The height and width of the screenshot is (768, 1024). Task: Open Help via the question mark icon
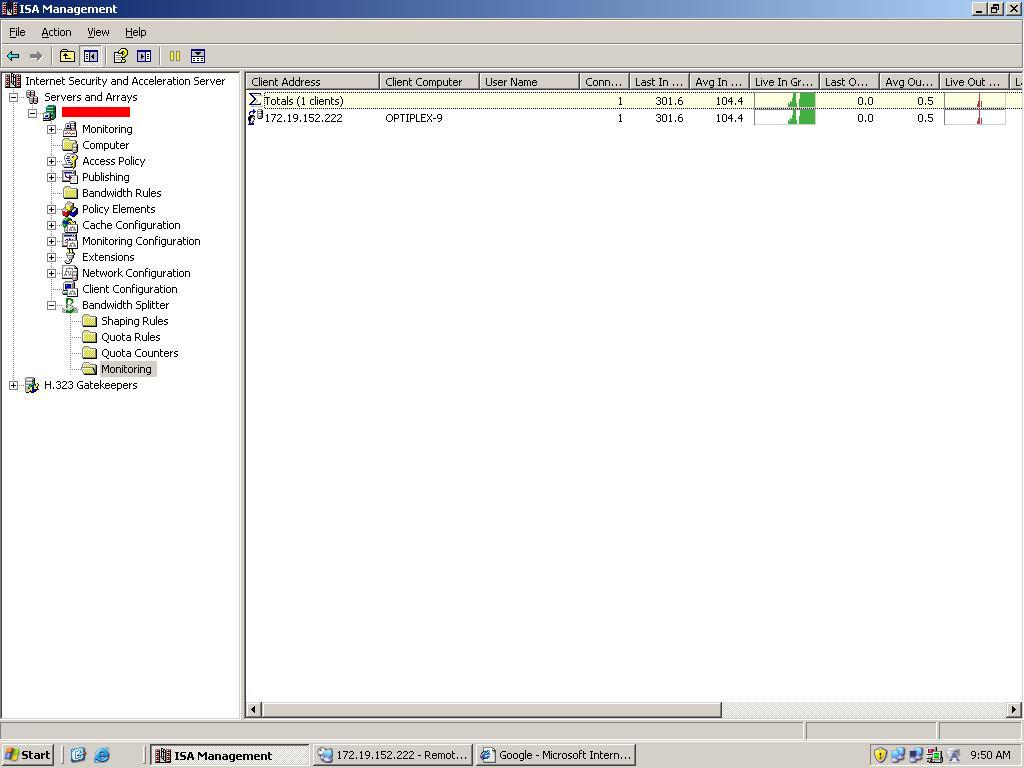(120, 56)
